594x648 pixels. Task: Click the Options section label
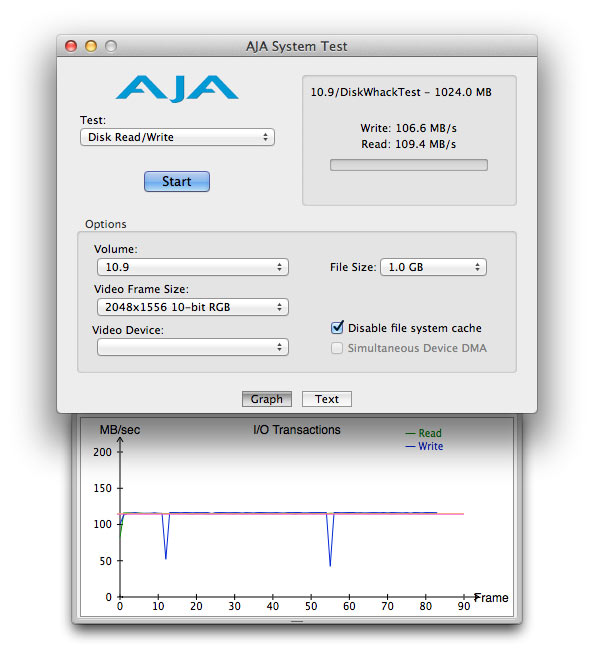pos(106,224)
